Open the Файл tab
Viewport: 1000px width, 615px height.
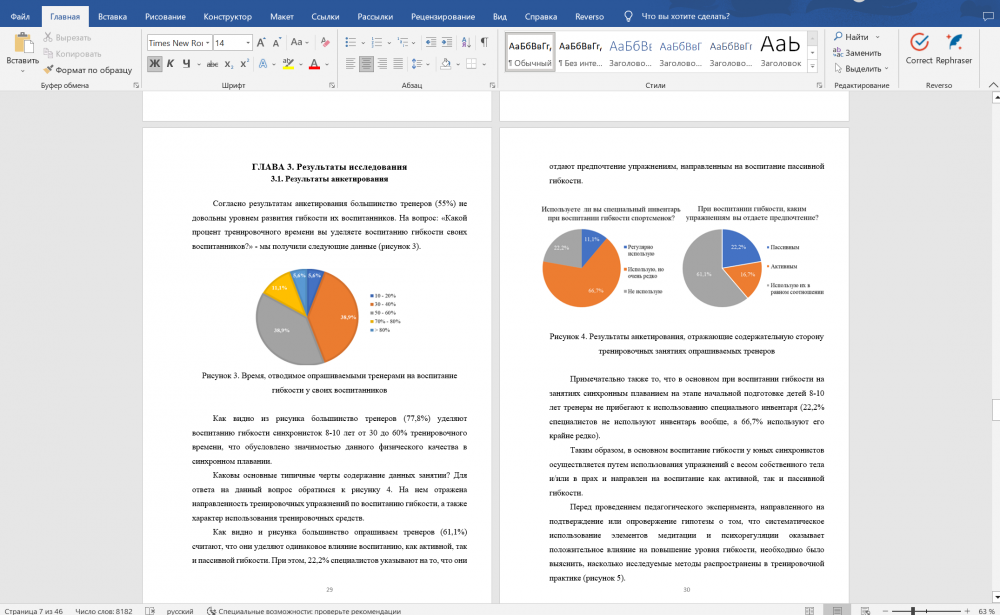tap(20, 17)
